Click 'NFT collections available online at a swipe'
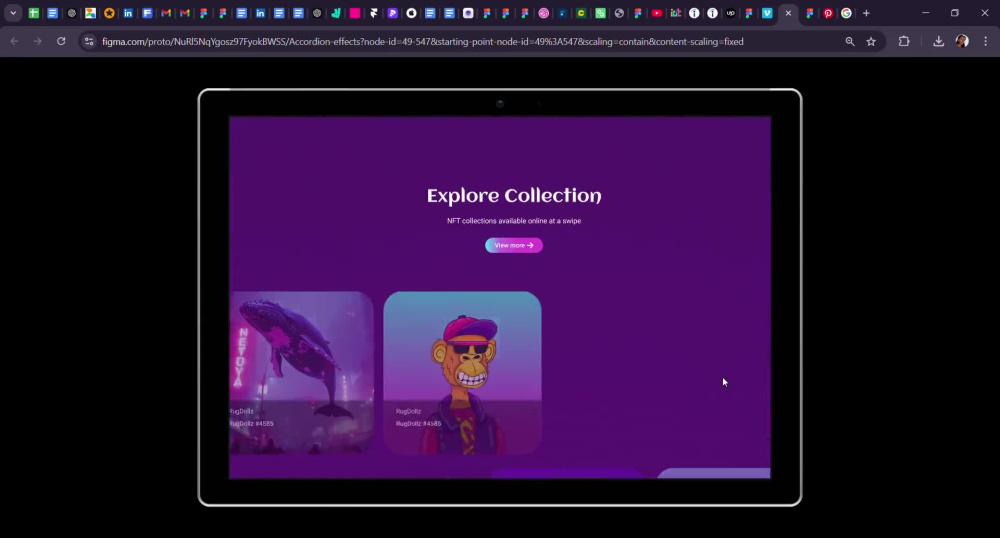Viewport: 1000px width, 538px height. click(514, 221)
